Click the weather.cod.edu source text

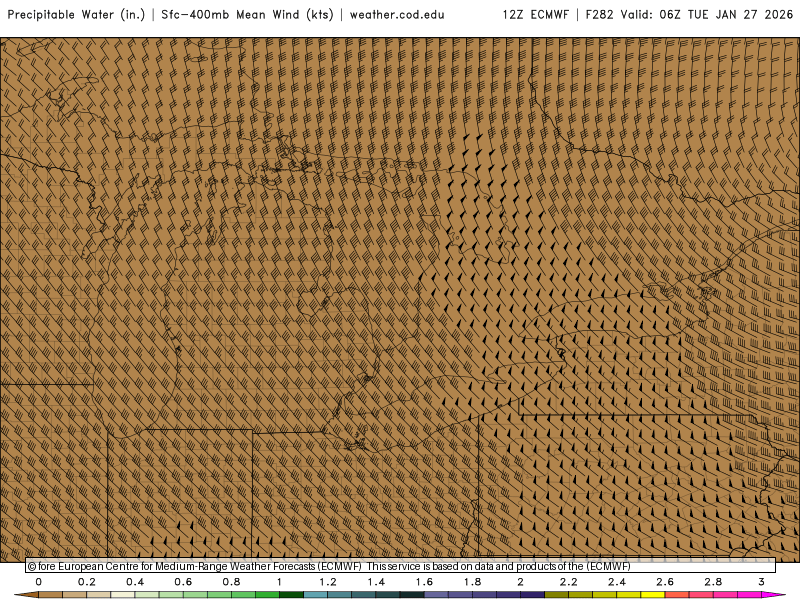point(397,14)
